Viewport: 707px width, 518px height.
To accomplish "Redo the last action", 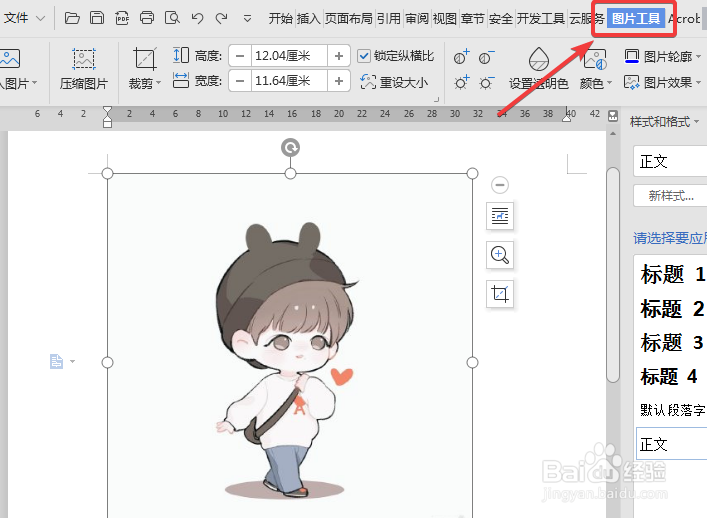I will pyautogui.click(x=221, y=18).
